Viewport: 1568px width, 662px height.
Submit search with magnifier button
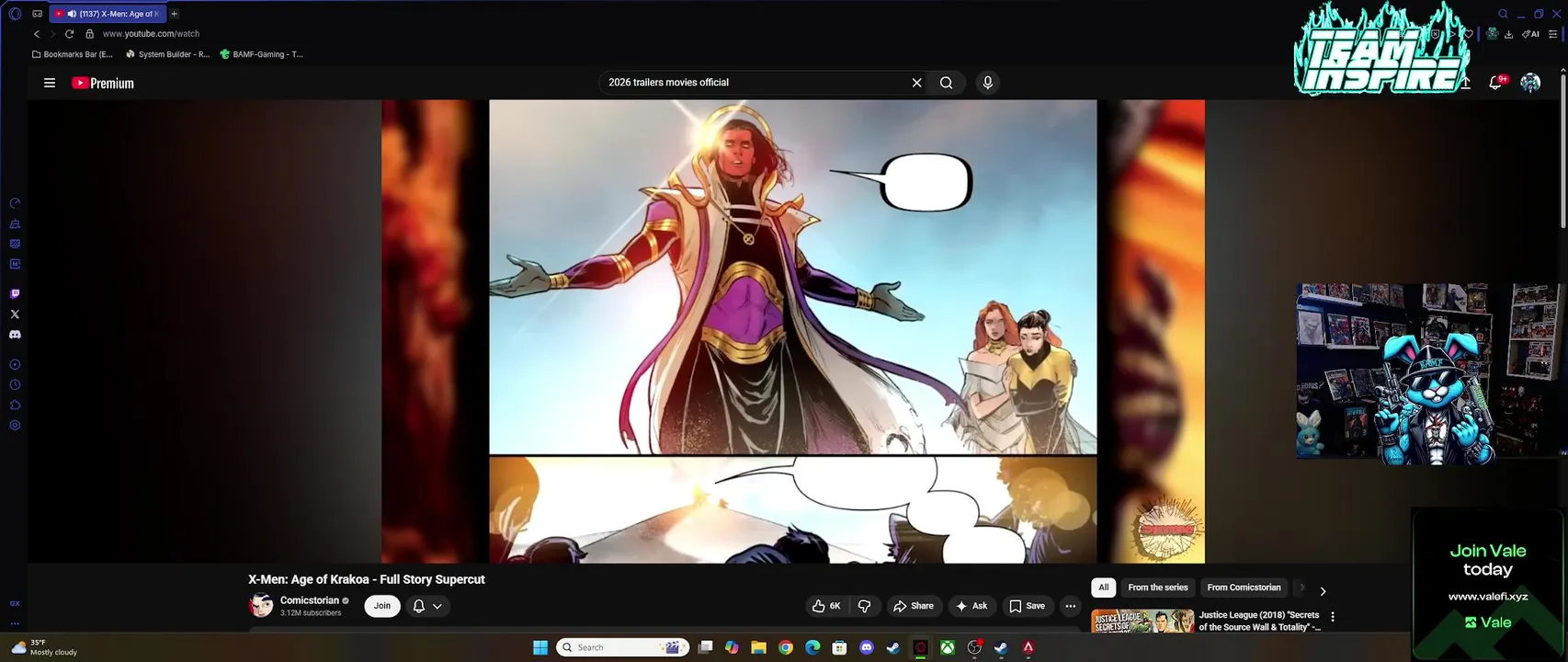946,83
